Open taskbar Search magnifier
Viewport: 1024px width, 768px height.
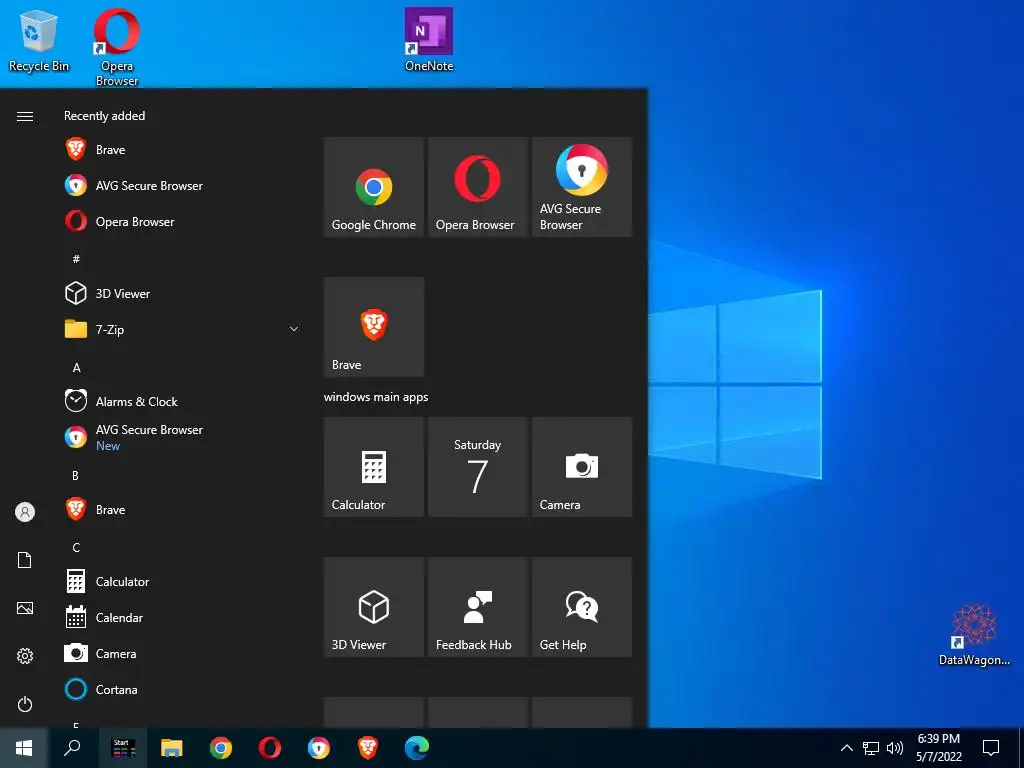[x=72, y=748]
